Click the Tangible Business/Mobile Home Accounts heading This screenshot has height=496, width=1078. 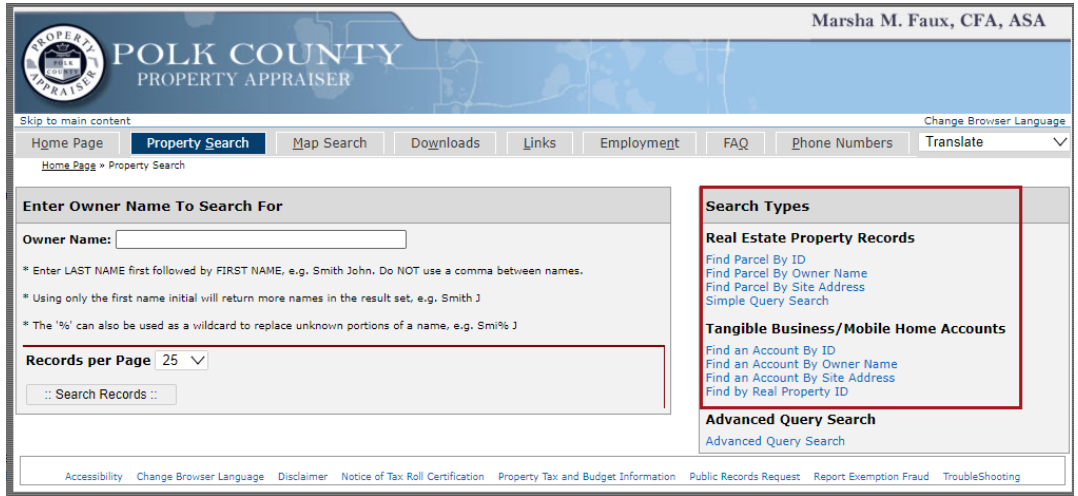pos(855,329)
